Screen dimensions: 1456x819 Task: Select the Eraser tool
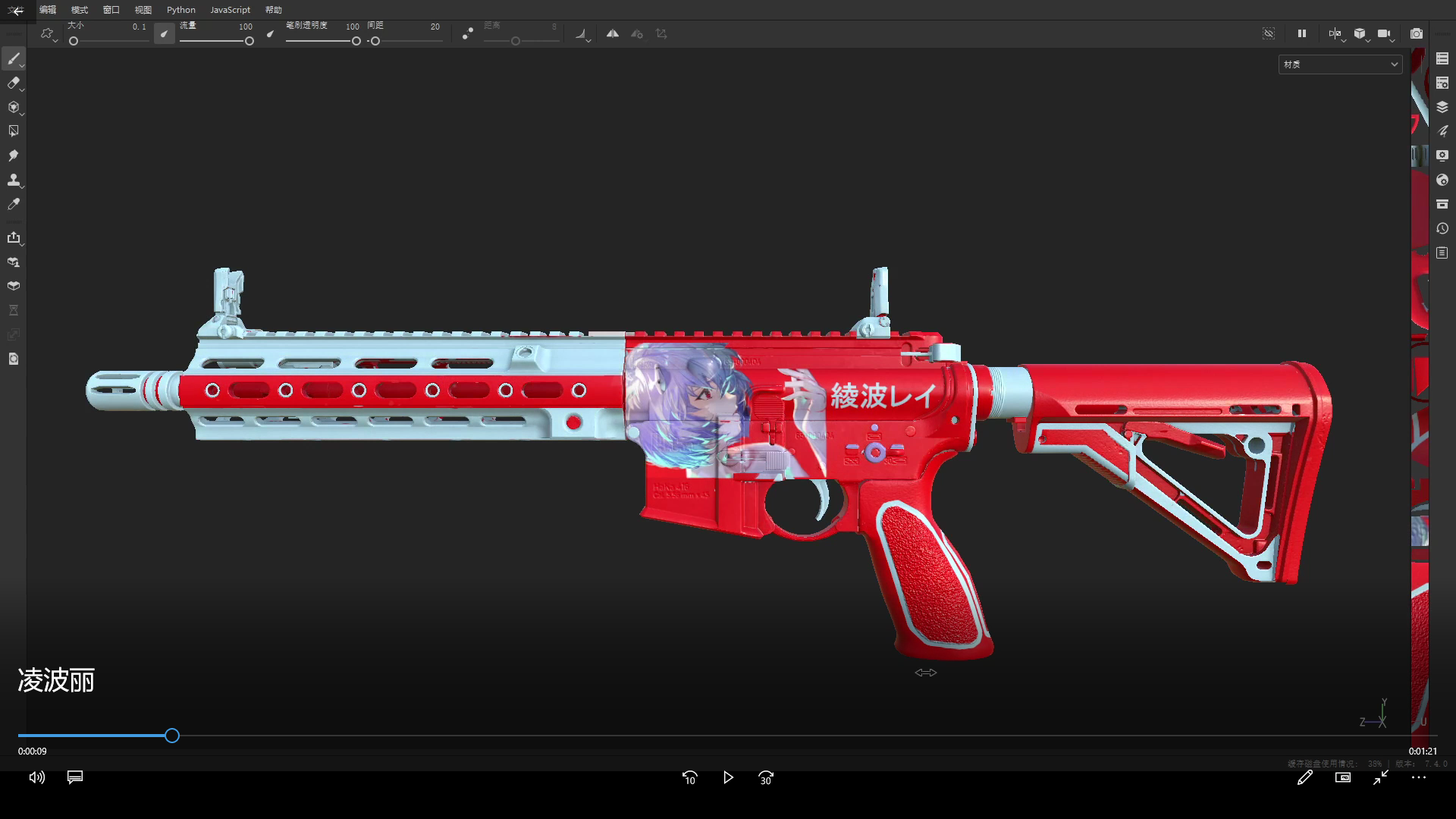pos(14,83)
